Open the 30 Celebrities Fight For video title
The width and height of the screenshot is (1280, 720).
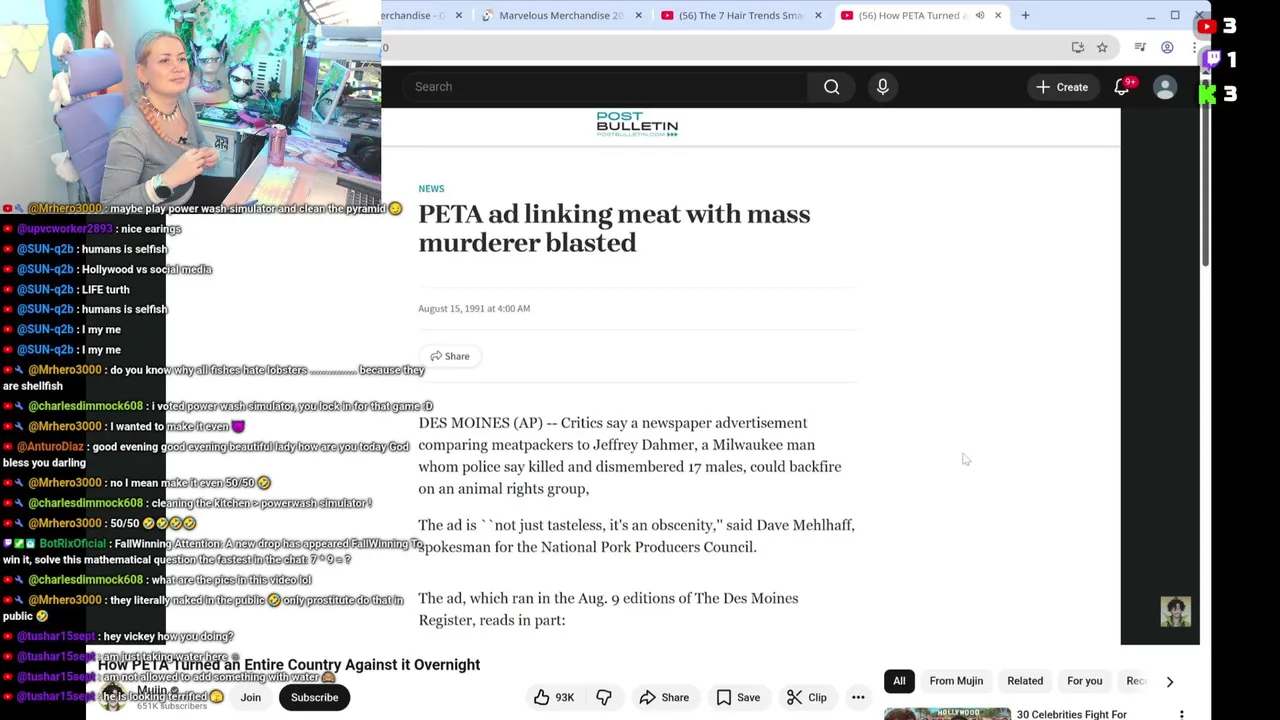tap(1071, 714)
